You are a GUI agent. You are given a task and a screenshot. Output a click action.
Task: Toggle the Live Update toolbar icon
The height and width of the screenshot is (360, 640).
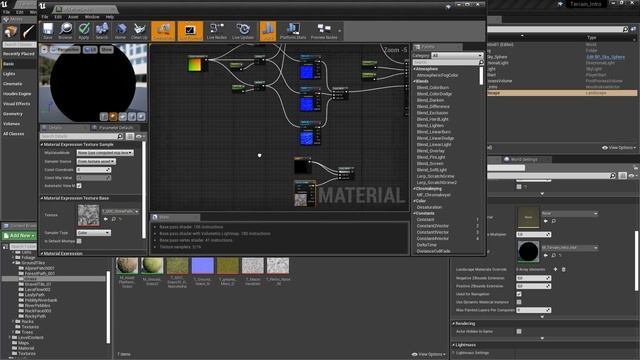pos(243,31)
